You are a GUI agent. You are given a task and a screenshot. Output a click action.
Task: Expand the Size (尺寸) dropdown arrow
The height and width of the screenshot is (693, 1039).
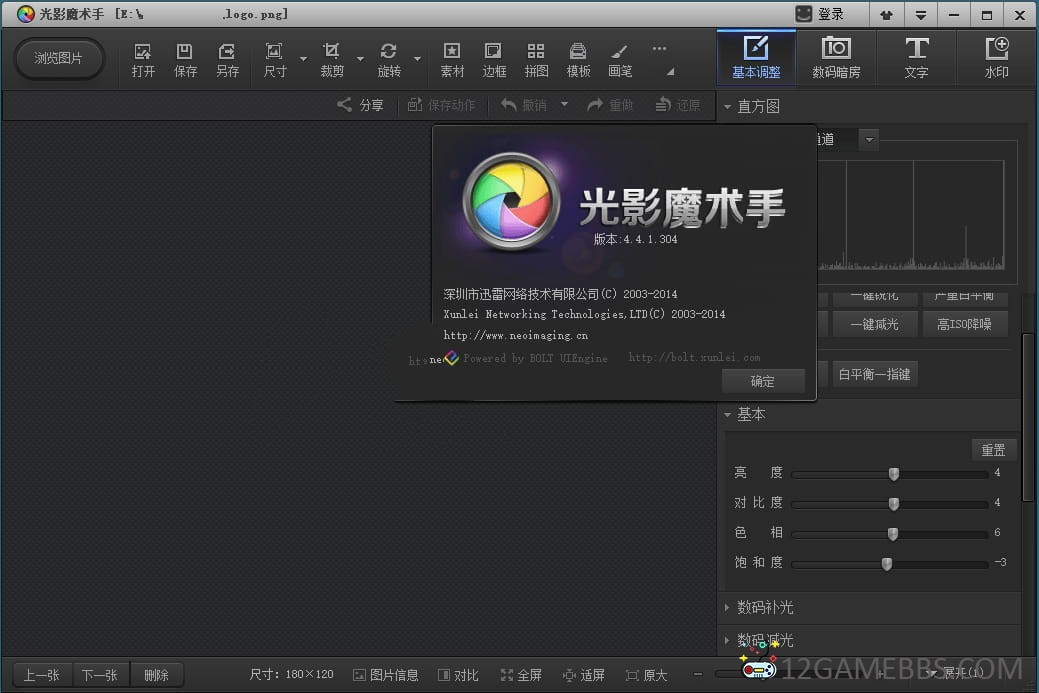point(303,59)
